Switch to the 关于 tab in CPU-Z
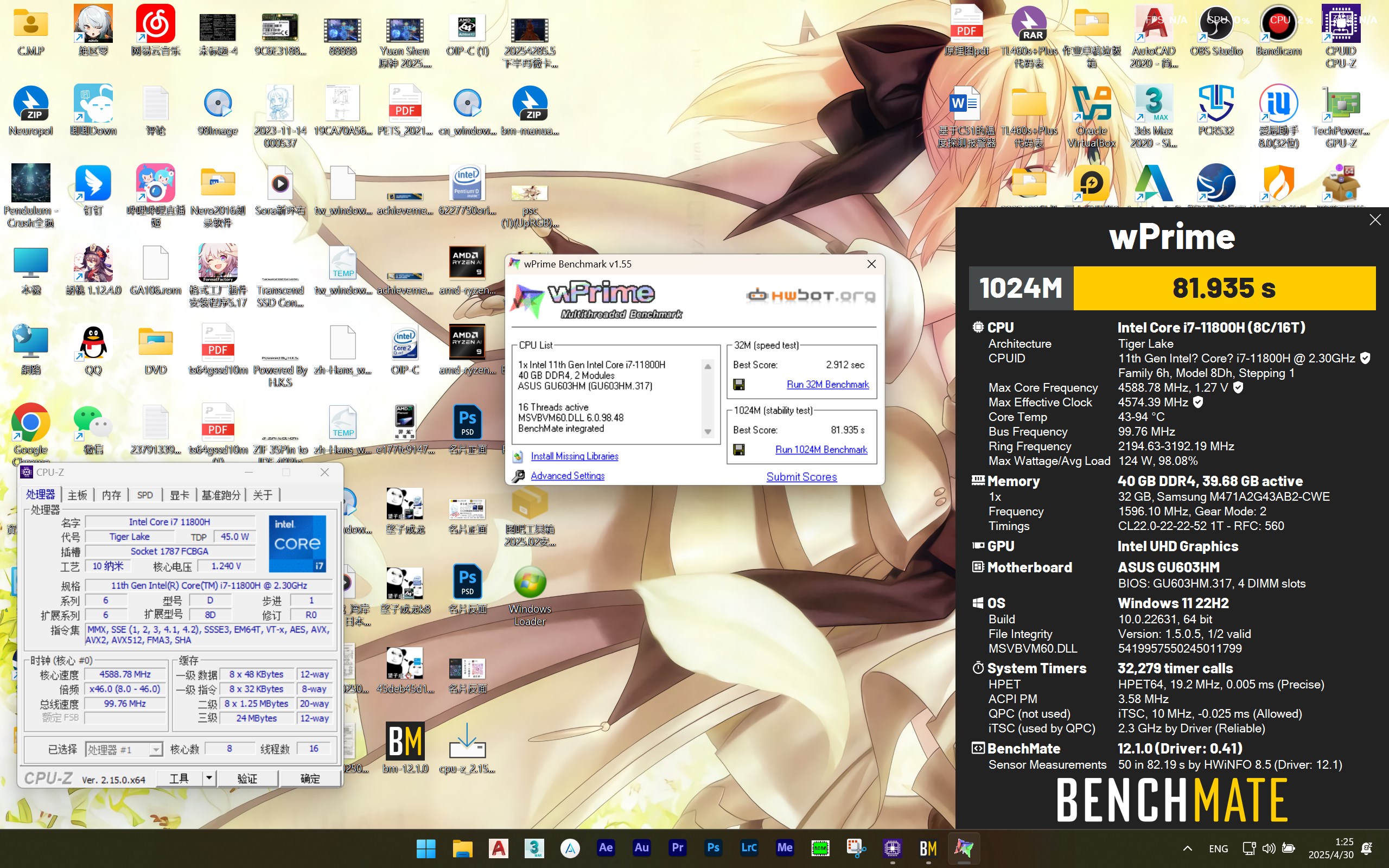 262,495
